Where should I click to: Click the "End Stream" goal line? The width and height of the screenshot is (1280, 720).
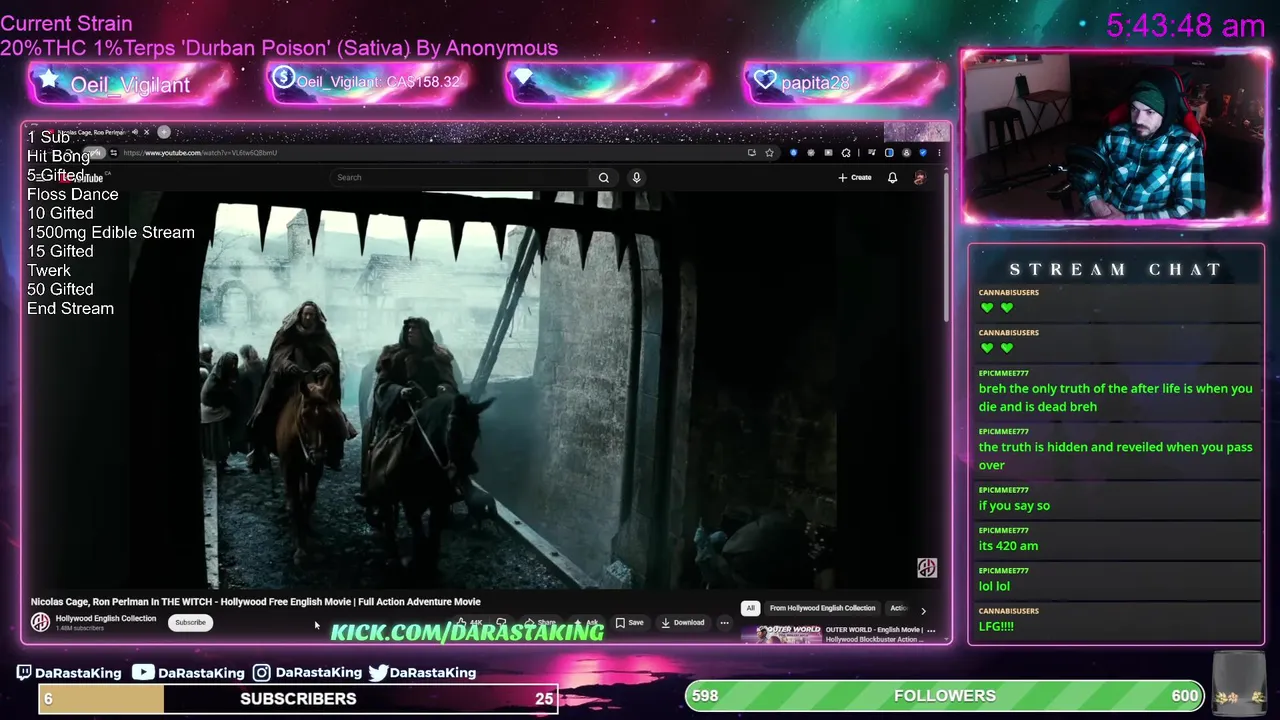tap(71, 309)
